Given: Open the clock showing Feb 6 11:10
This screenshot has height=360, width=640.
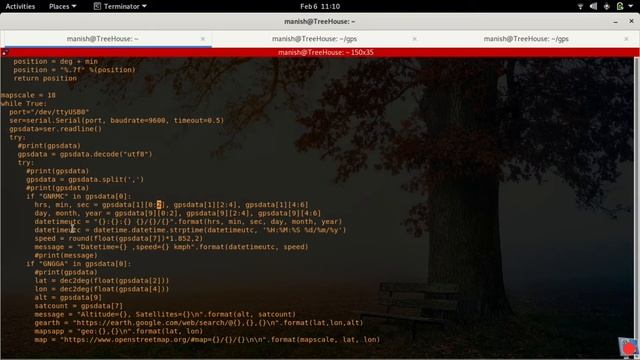Looking at the screenshot, I should tap(320, 6).
